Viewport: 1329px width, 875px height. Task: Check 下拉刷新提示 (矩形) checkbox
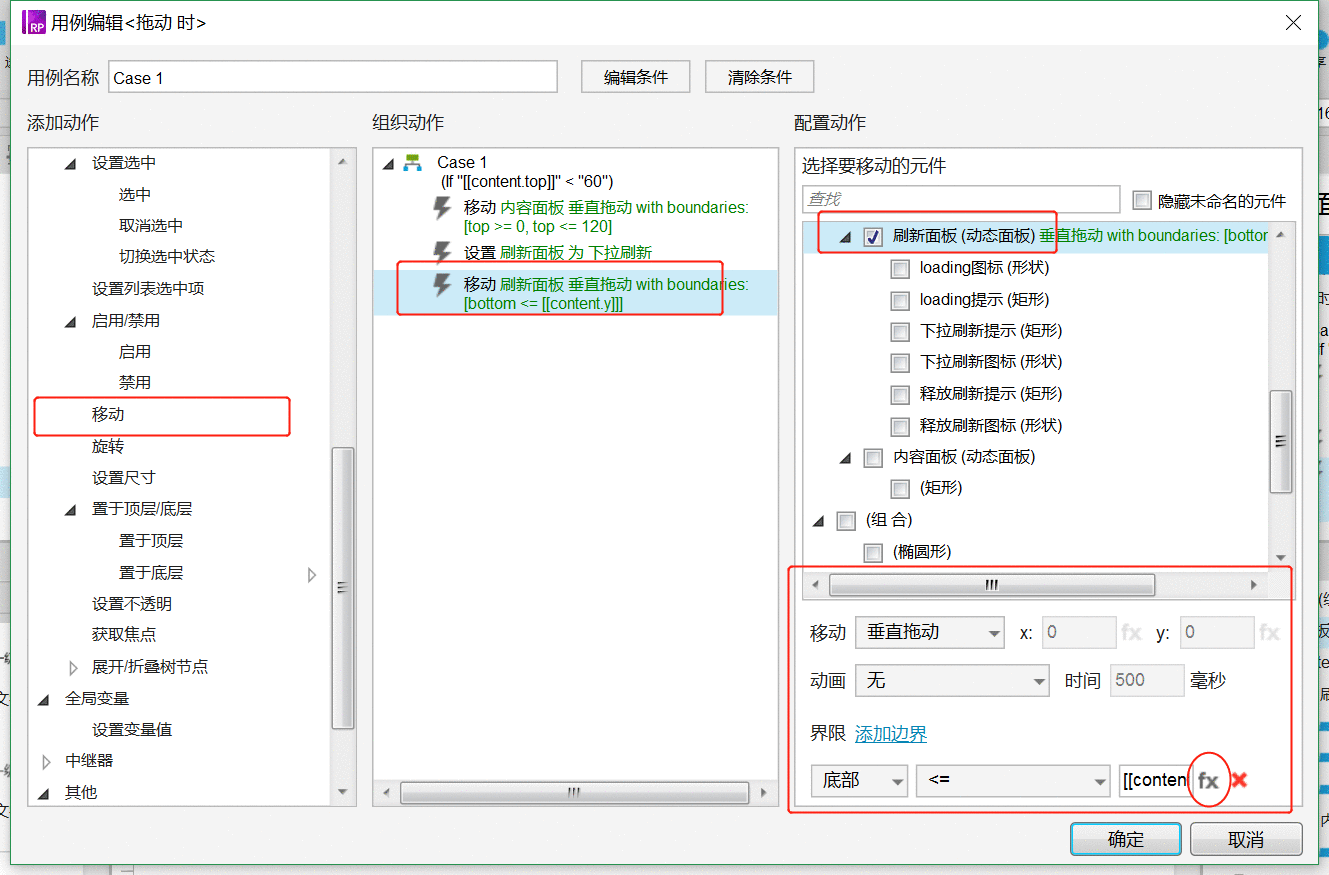coord(900,332)
